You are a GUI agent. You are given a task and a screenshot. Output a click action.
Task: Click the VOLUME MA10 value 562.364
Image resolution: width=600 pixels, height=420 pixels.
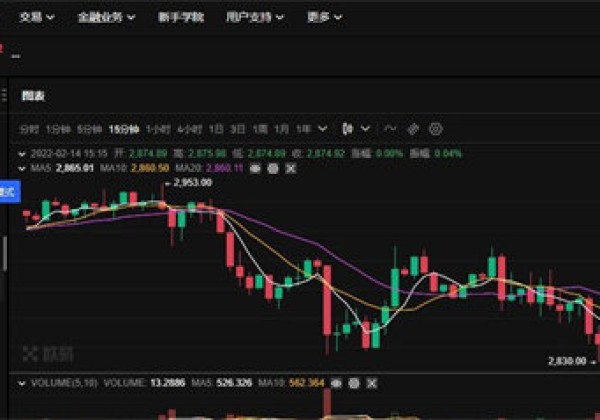pyautogui.click(x=306, y=383)
